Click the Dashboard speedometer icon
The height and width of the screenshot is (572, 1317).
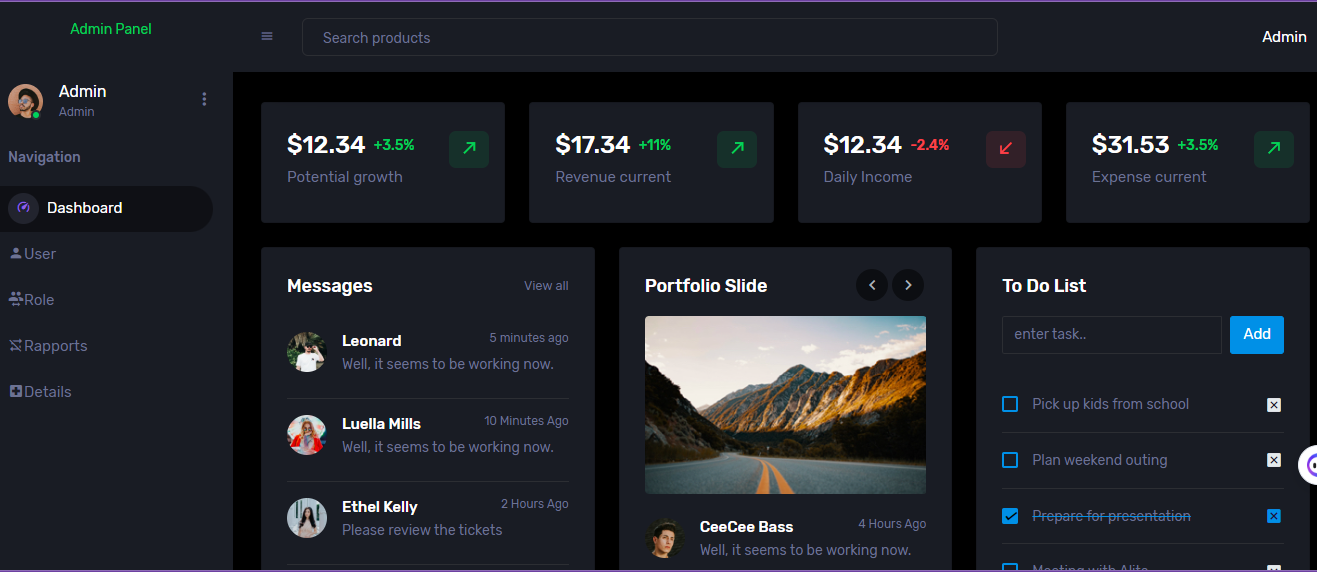pyautogui.click(x=23, y=208)
